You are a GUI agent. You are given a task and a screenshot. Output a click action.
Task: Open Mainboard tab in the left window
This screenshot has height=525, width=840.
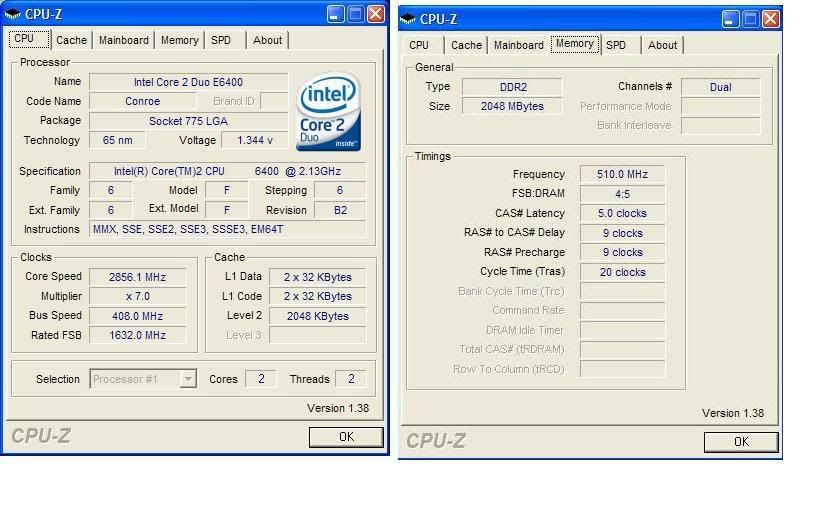click(x=124, y=40)
